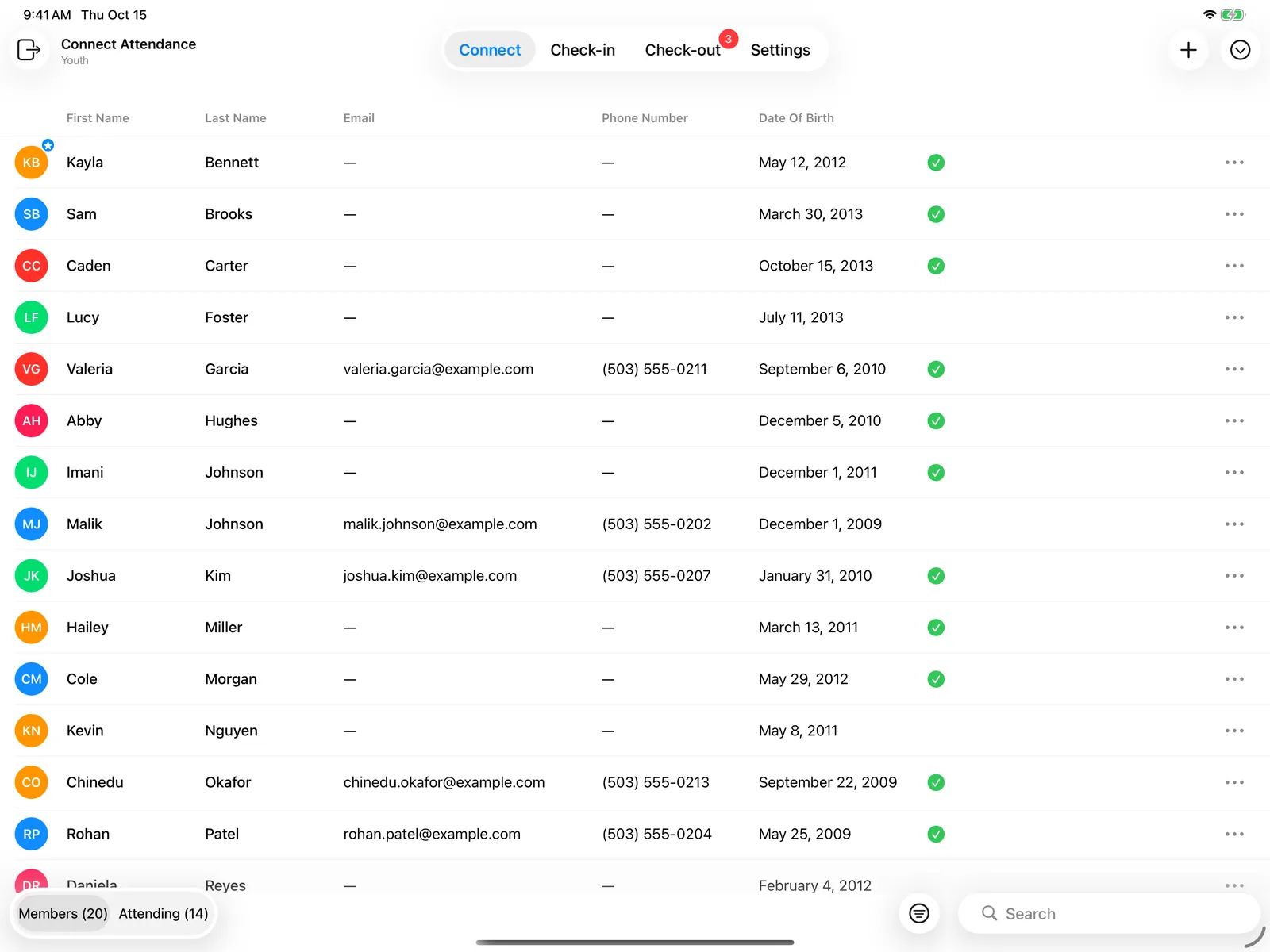Toggle Rohan Patel's attendance checkmark

click(936, 834)
